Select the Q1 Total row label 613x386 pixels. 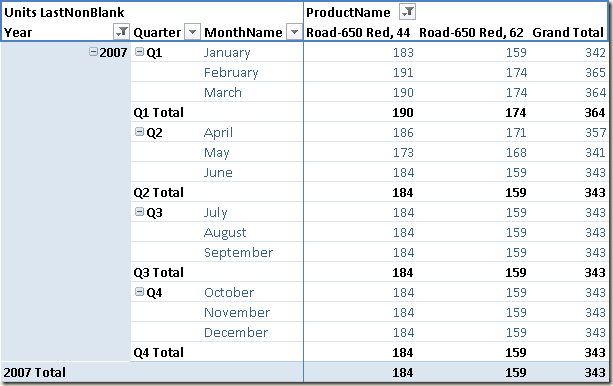[158, 113]
